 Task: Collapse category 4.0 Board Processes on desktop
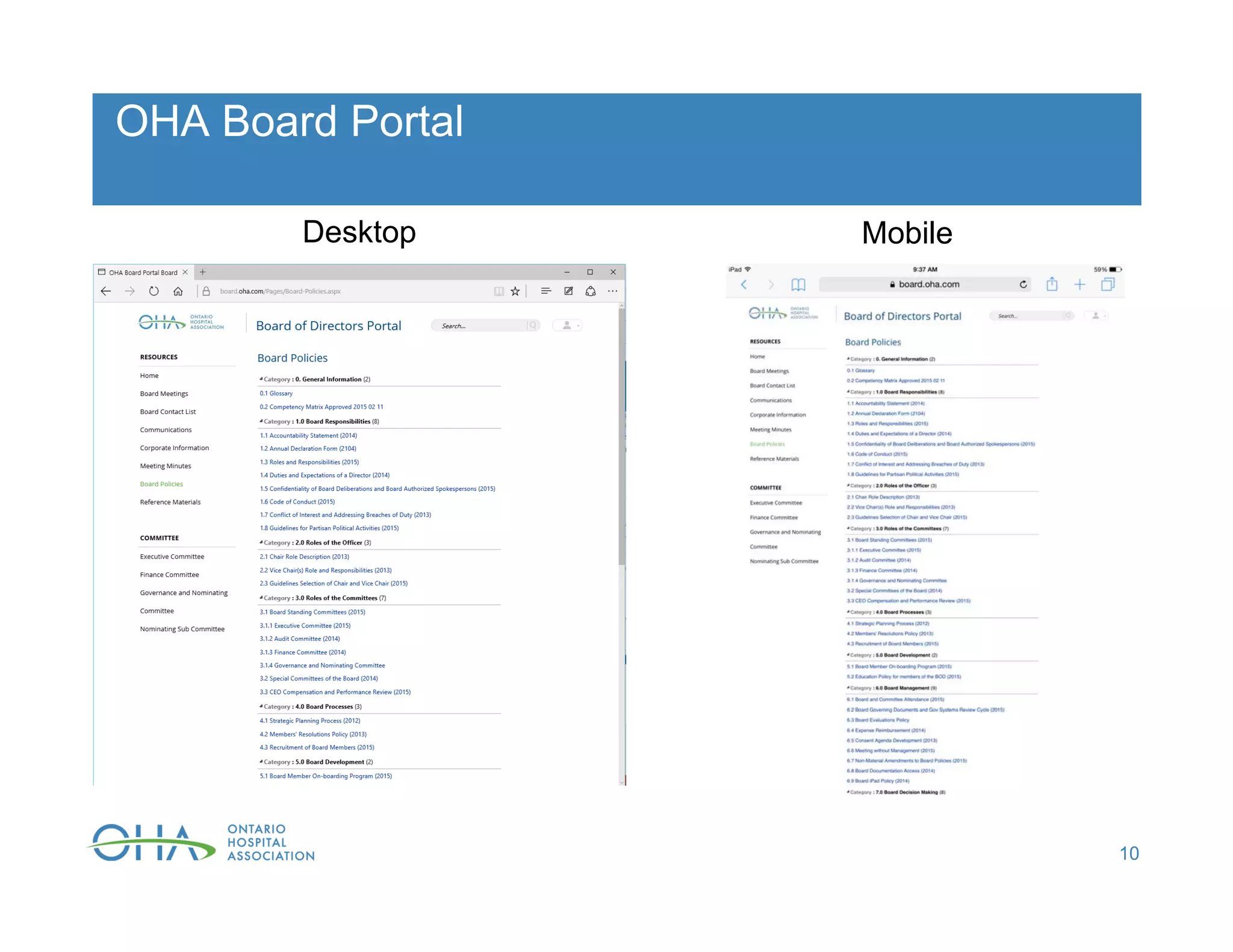click(x=261, y=706)
